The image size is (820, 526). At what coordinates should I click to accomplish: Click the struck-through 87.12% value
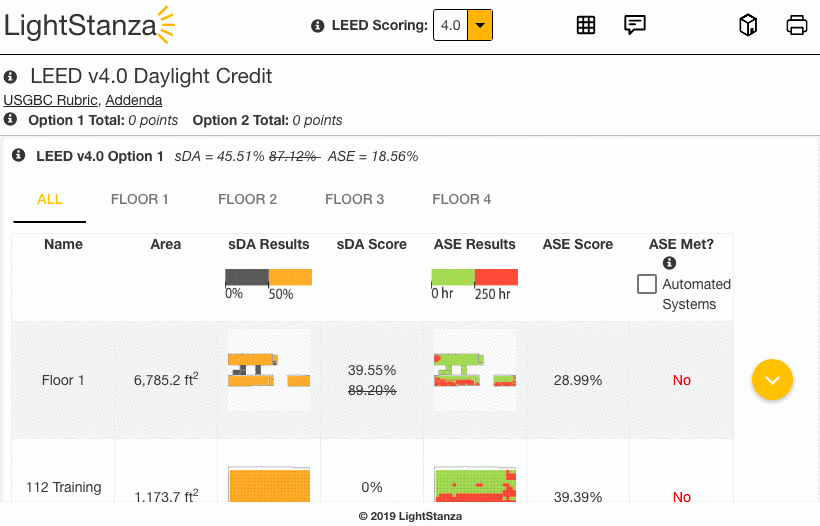[294, 156]
